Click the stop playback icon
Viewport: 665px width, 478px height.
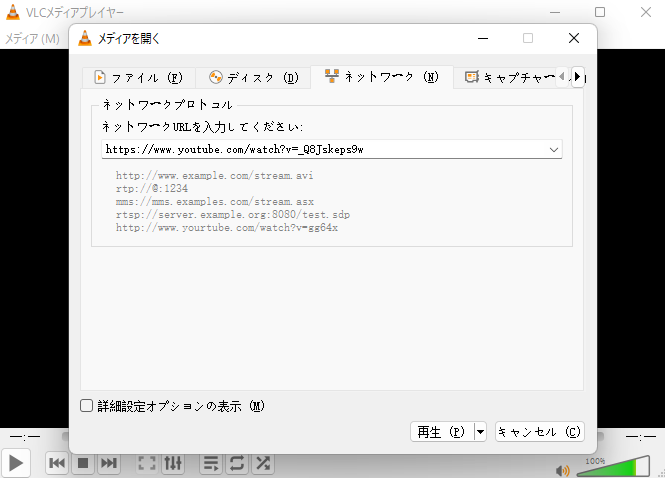83,463
